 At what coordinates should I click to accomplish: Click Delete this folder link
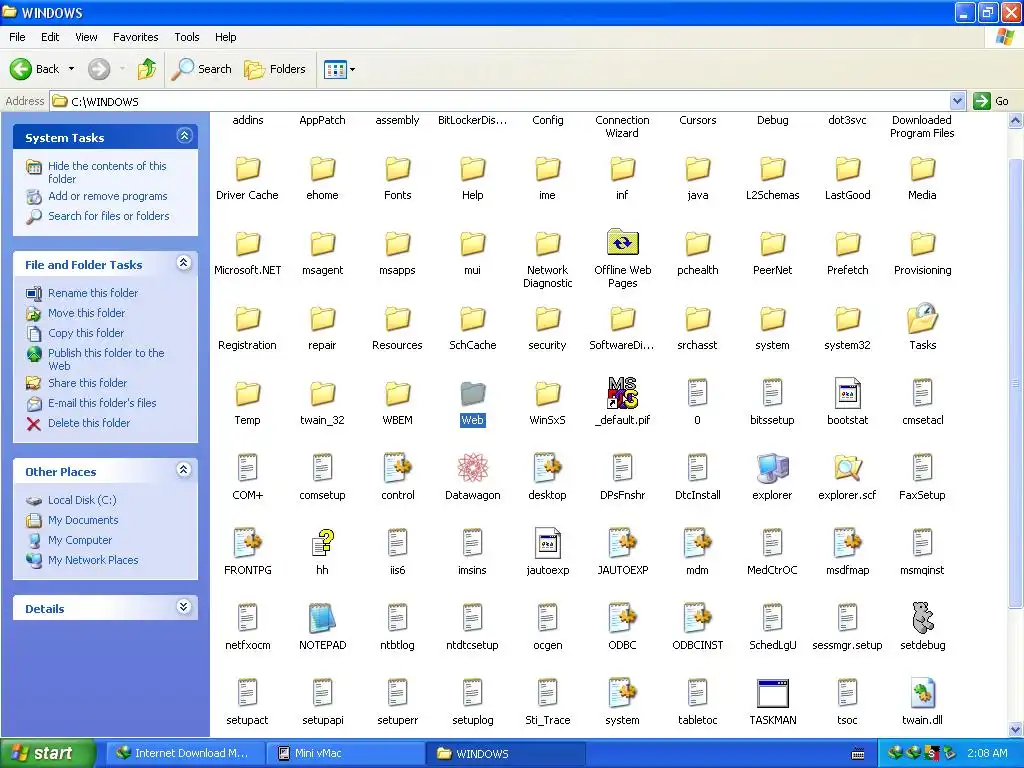click(x=89, y=423)
